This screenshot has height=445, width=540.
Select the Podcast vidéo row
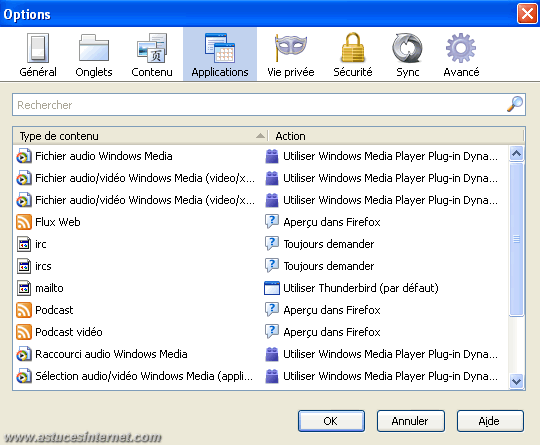point(260,332)
